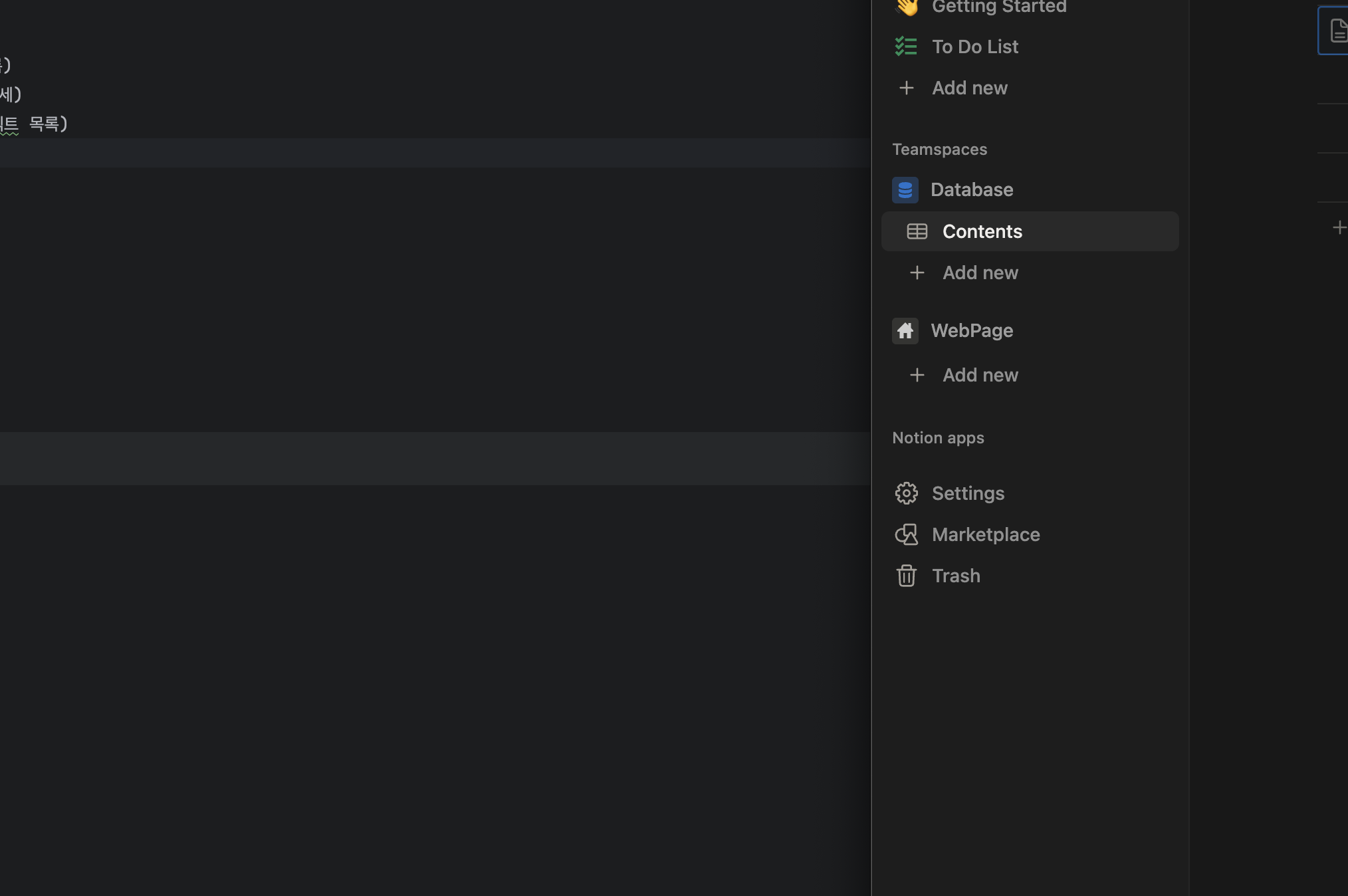Click the Getting Started wave emoji icon
Screen dimensions: 1348x896
tap(907, 7)
